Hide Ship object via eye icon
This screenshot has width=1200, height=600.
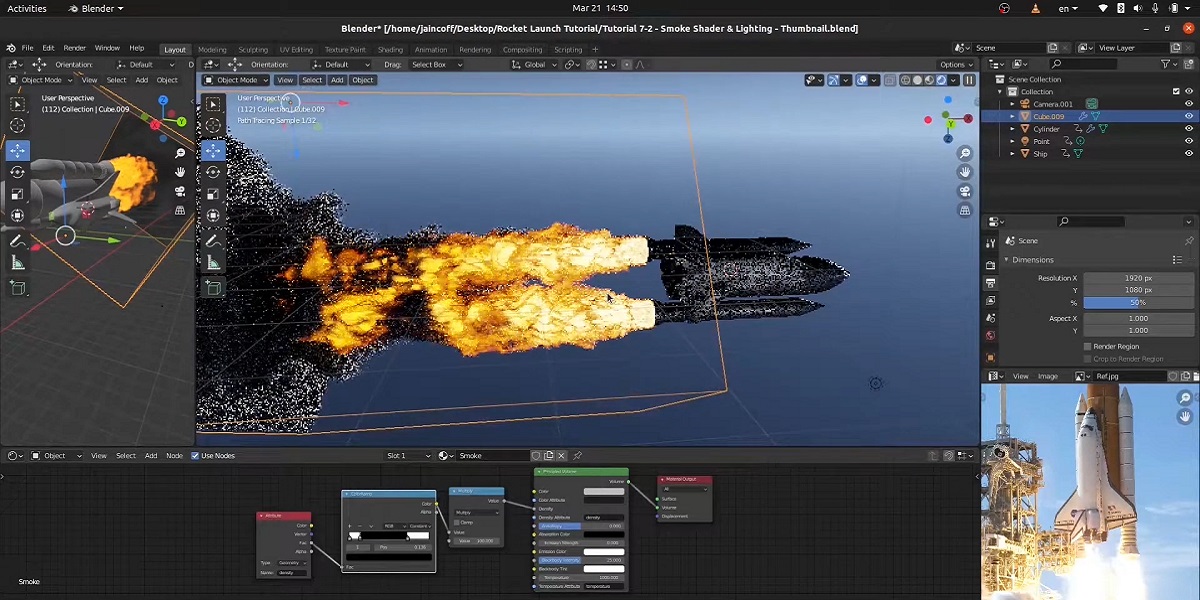pos(1189,153)
